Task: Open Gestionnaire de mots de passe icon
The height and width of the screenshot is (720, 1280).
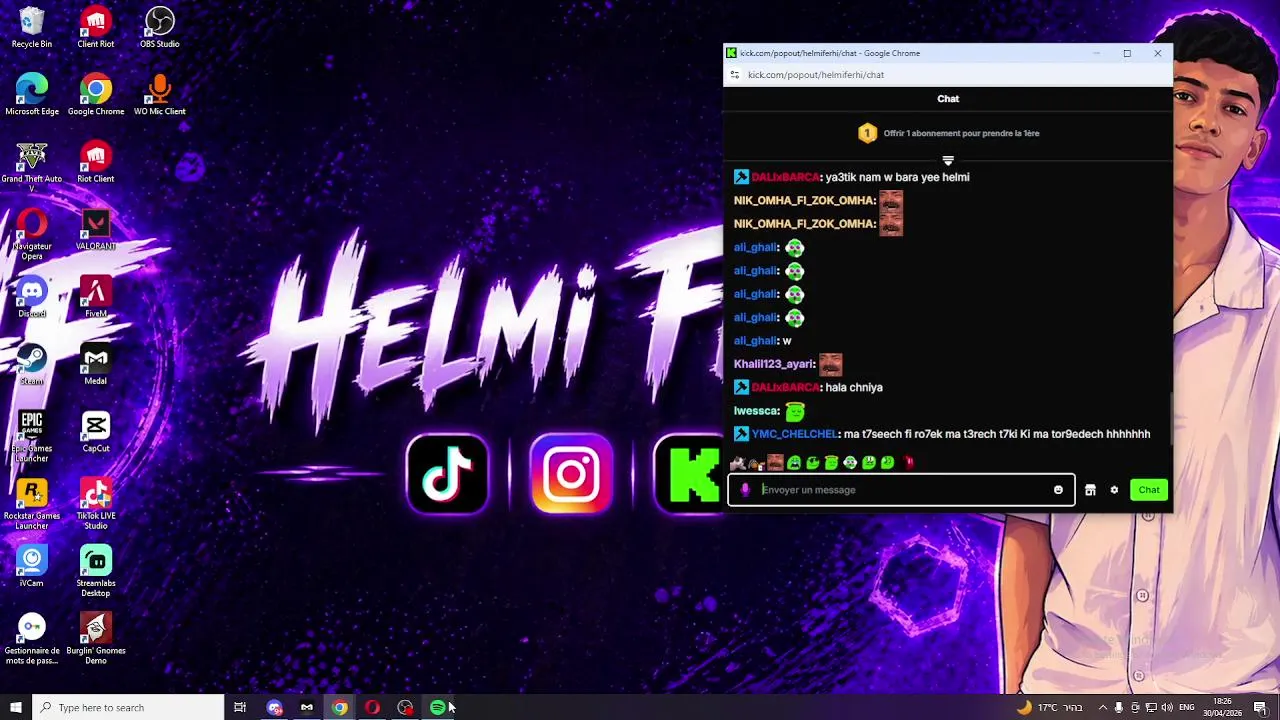Action: click(x=32, y=639)
